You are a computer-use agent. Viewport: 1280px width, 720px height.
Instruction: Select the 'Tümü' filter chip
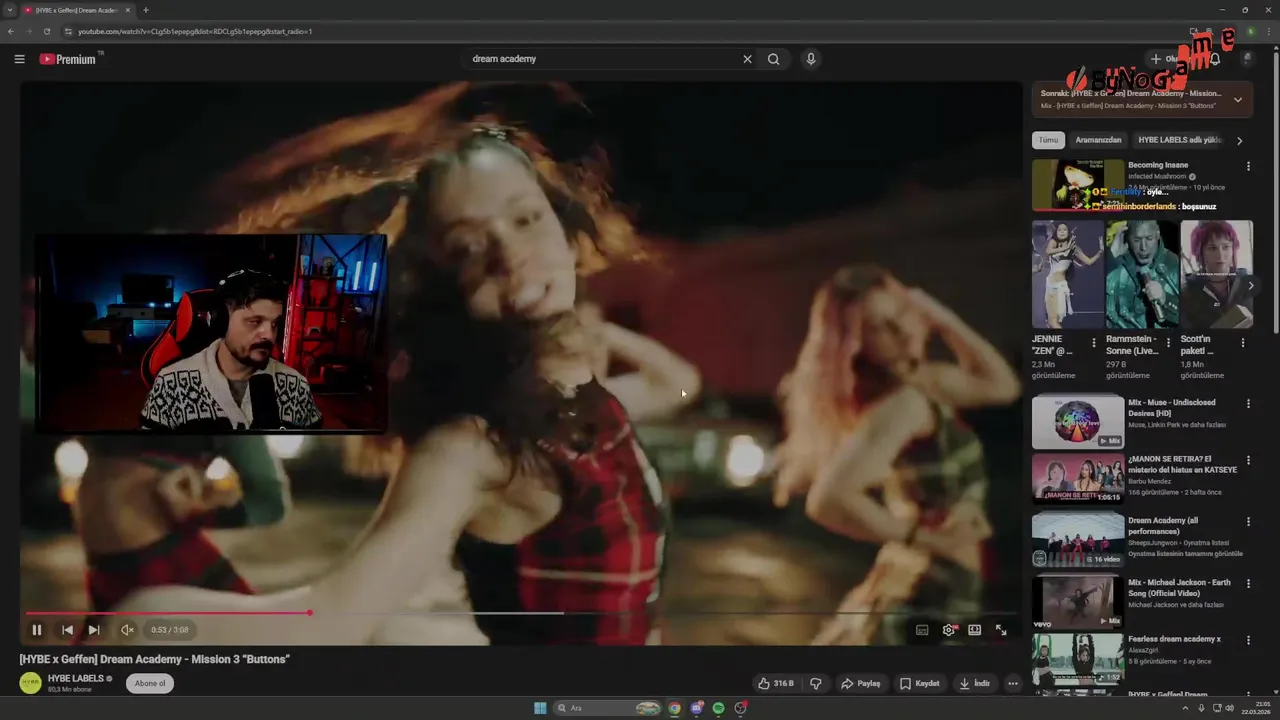[x=1048, y=140]
